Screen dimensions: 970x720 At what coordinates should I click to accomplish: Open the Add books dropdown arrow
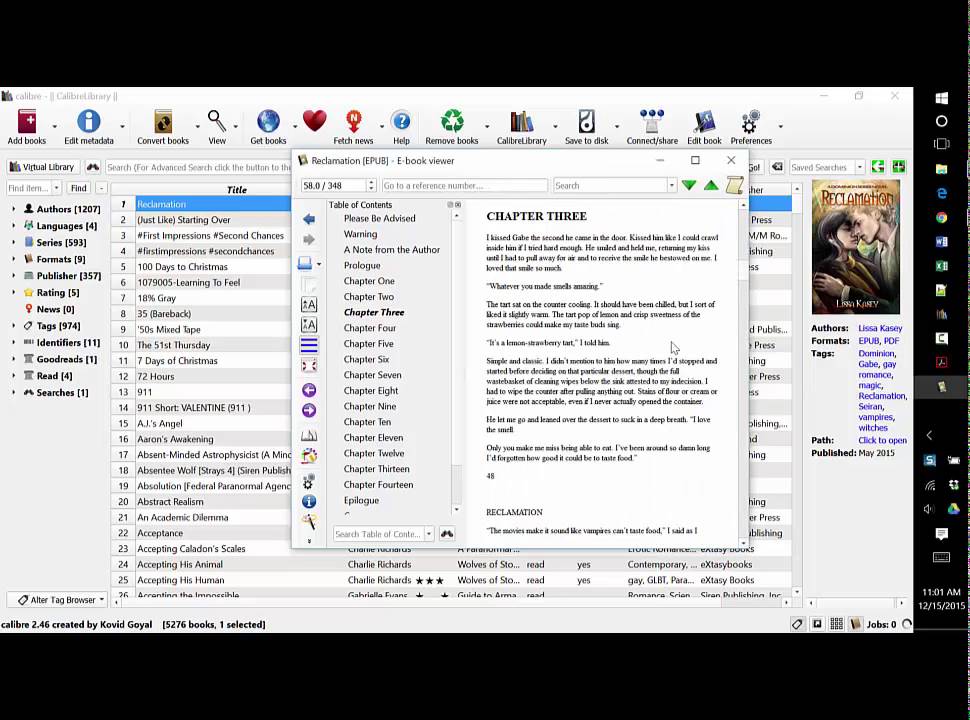point(54,126)
